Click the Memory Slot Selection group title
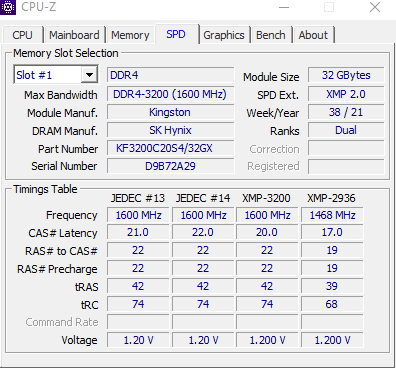396x368 pixels. tap(66, 53)
